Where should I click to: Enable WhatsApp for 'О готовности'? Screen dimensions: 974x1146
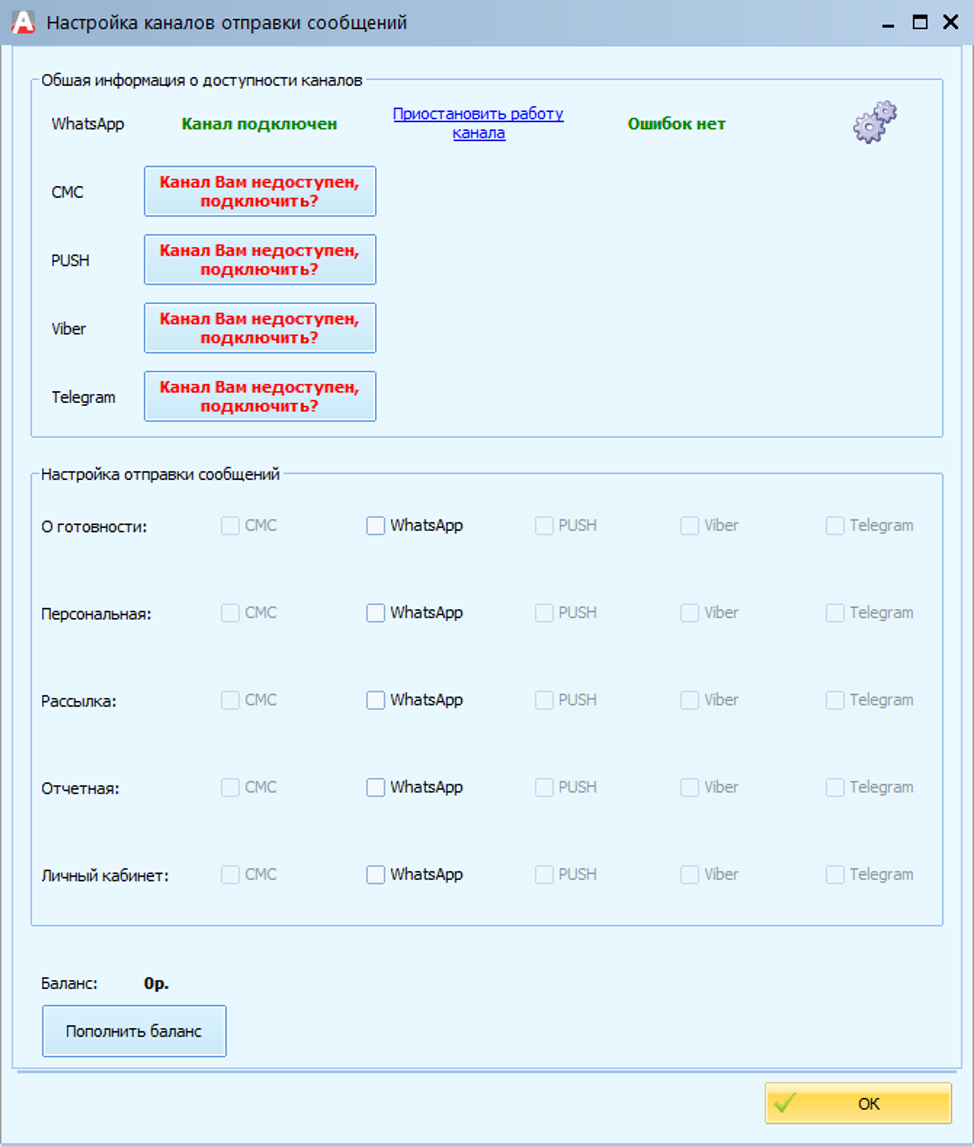pyautogui.click(x=376, y=525)
